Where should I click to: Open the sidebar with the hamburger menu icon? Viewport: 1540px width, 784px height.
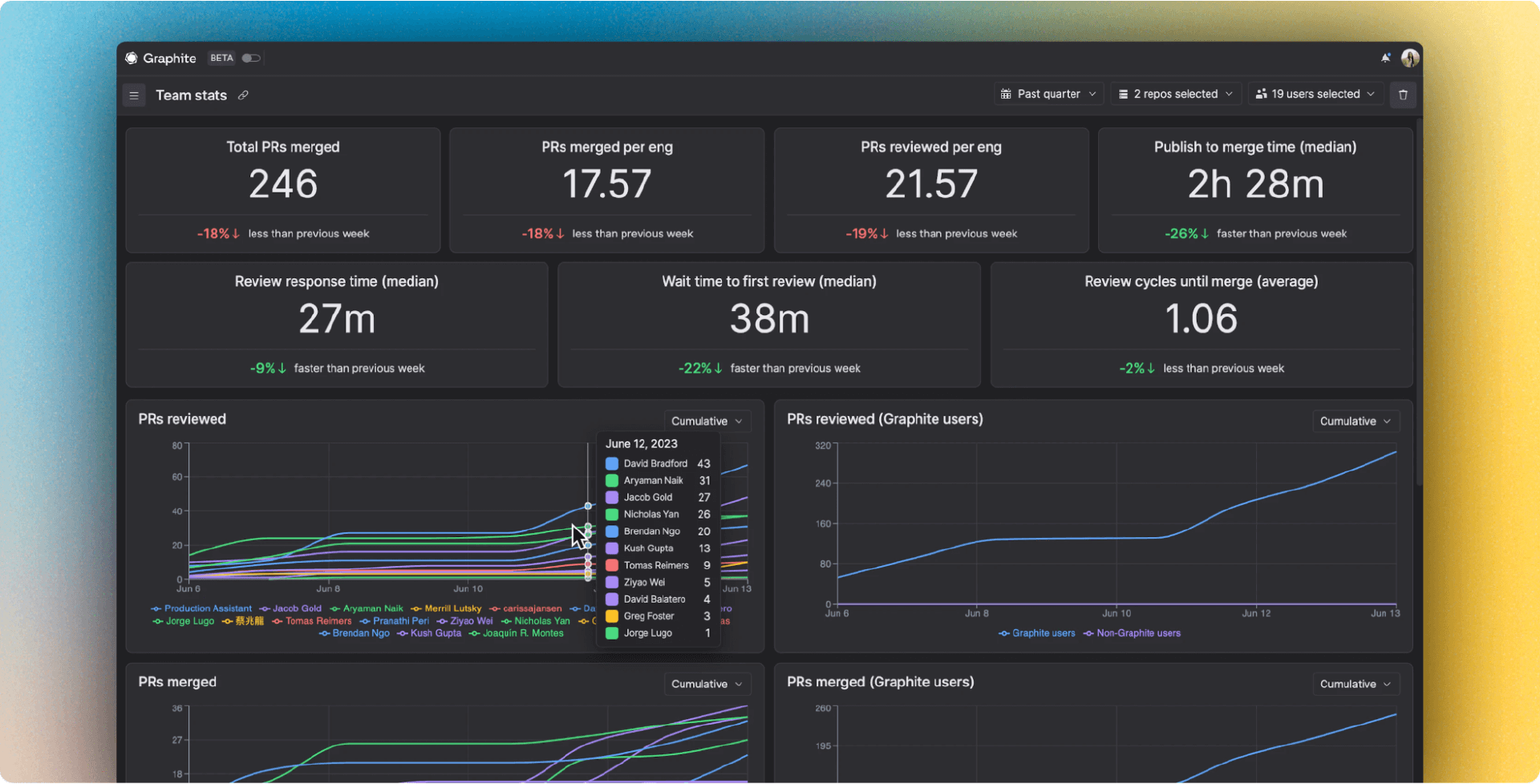134,95
